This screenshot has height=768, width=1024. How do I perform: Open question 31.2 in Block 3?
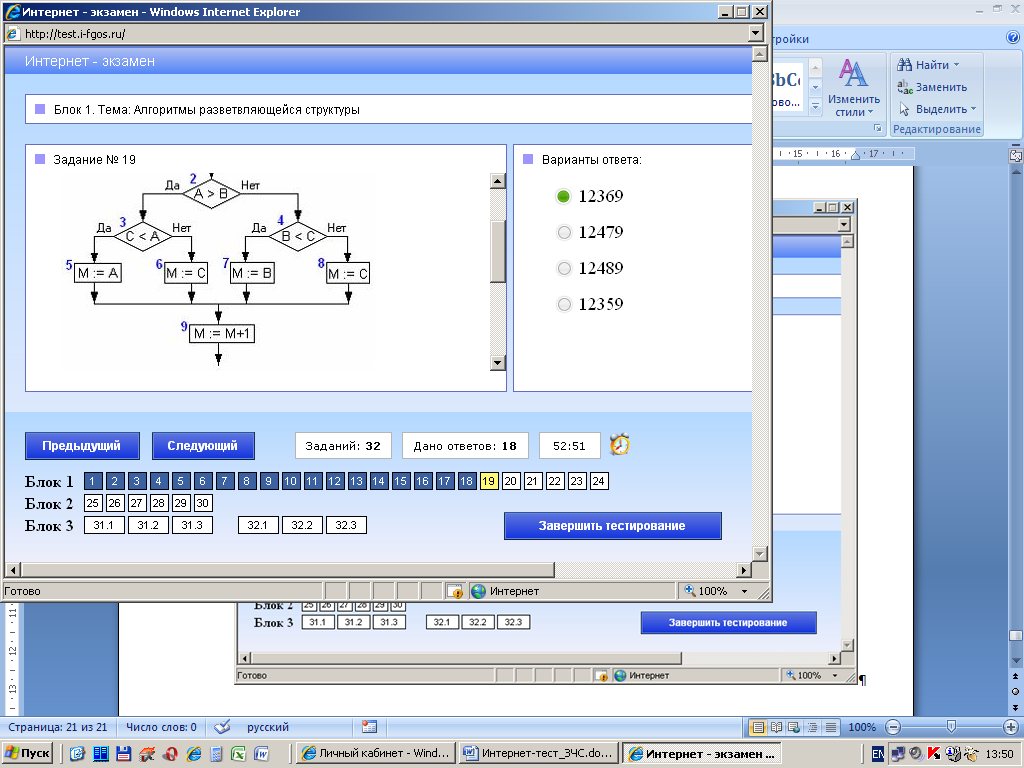click(x=148, y=525)
